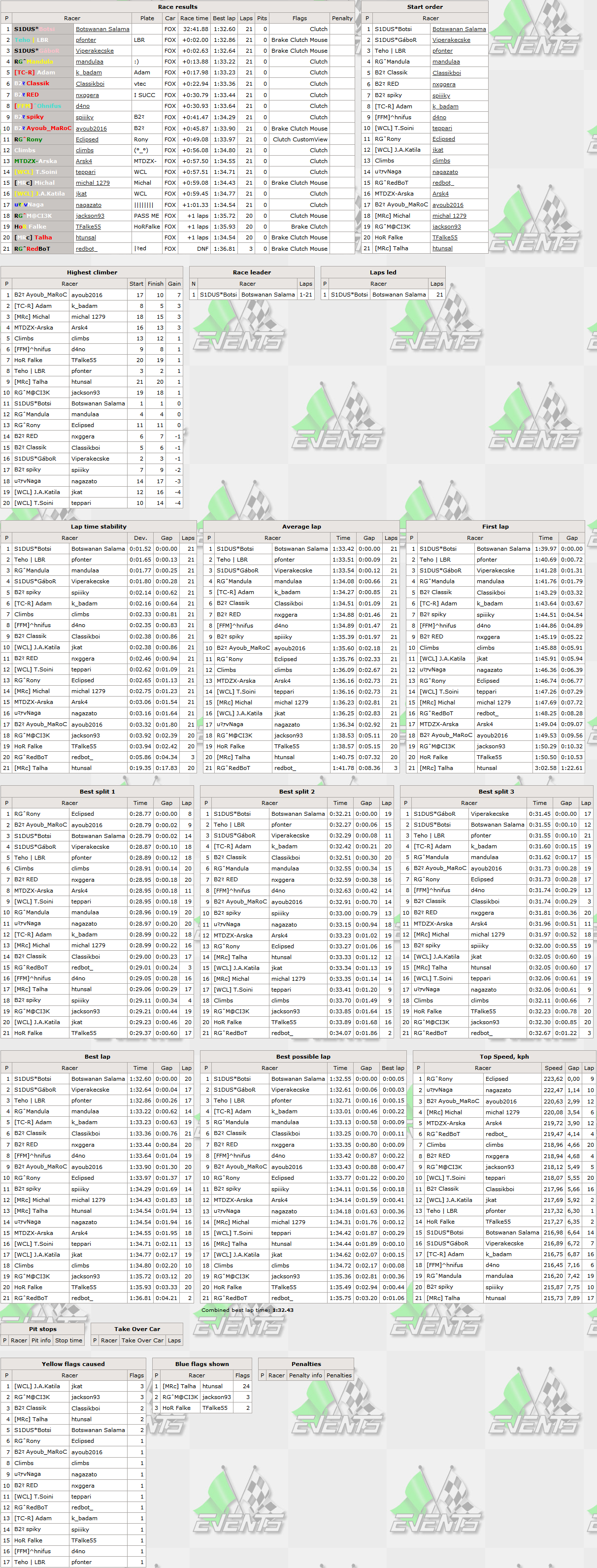Viewport: 597px width, 1568px height.
Task: Open ayoub2016 link in Start order table
Action: coord(448,205)
